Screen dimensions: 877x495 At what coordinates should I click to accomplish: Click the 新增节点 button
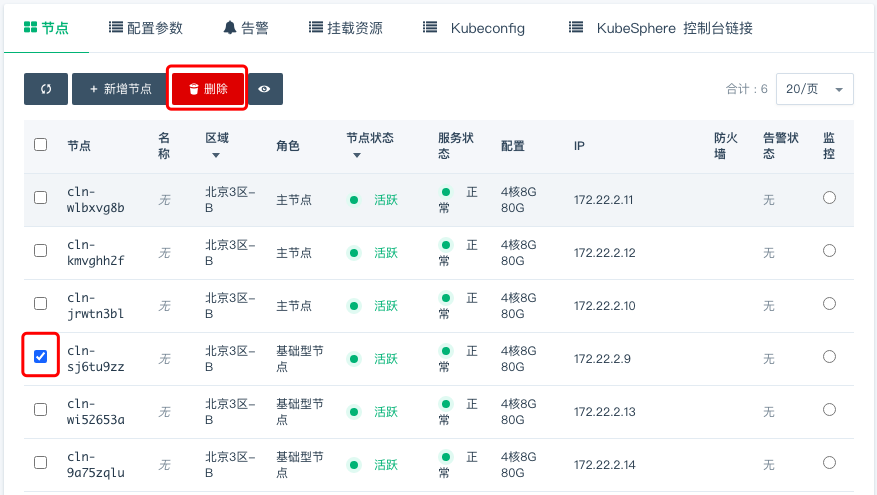pos(121,89)
